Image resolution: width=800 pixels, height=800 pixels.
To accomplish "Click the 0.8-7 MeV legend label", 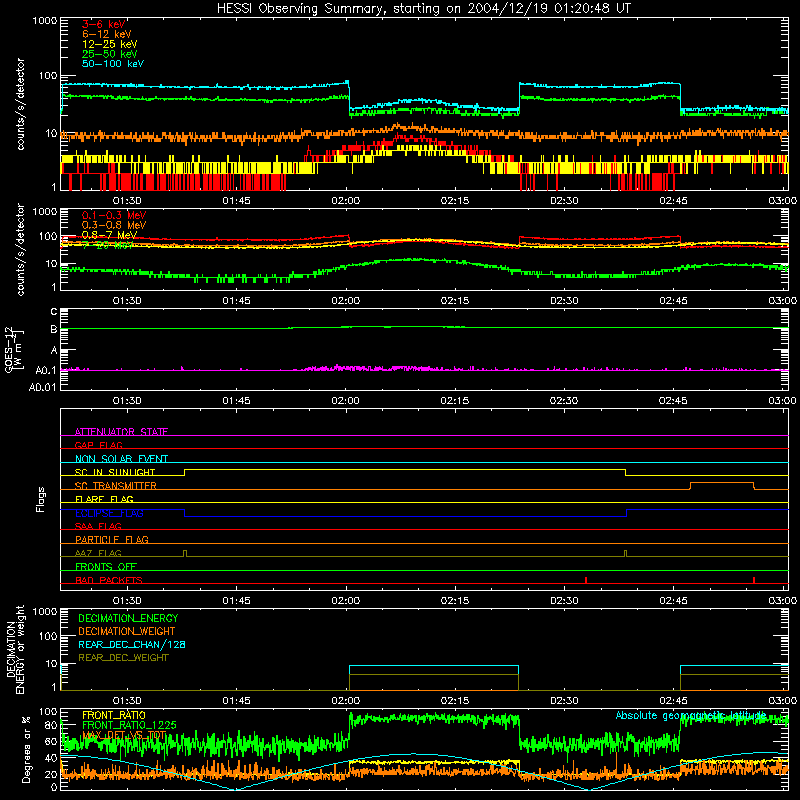I will pyautogui.click(x=109, y=235).
